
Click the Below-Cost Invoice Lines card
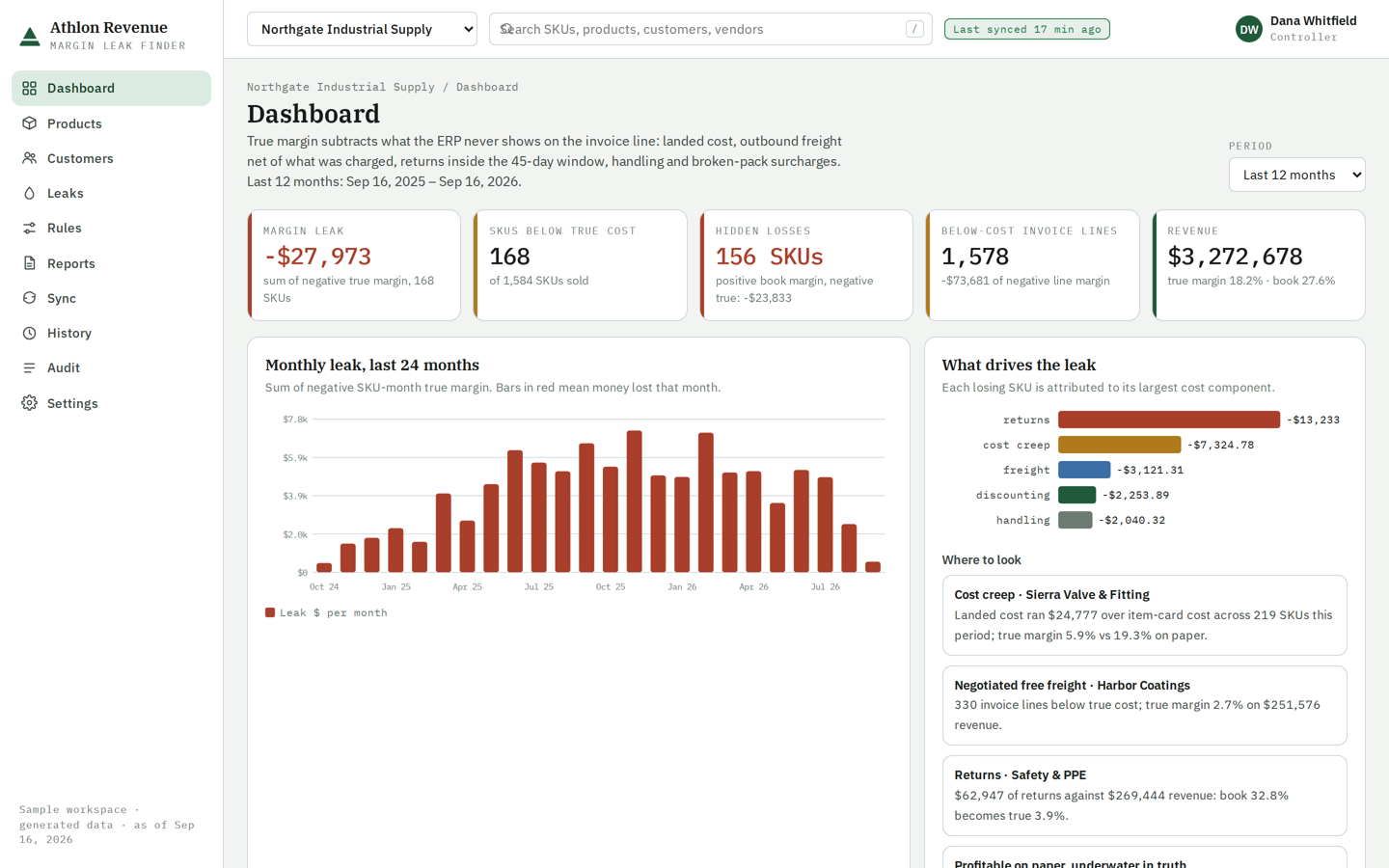pyautogui.click(x=1032, y=265)
